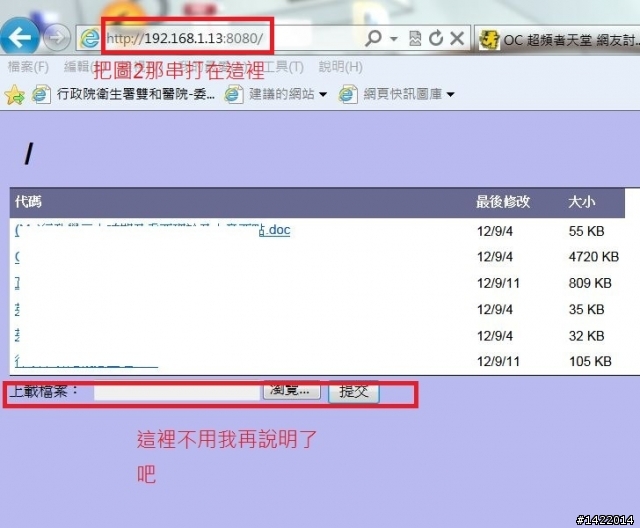Screen dimensions: 640x528
Task: Sort by the 大小 column header
Action: [x=582, y=202]
